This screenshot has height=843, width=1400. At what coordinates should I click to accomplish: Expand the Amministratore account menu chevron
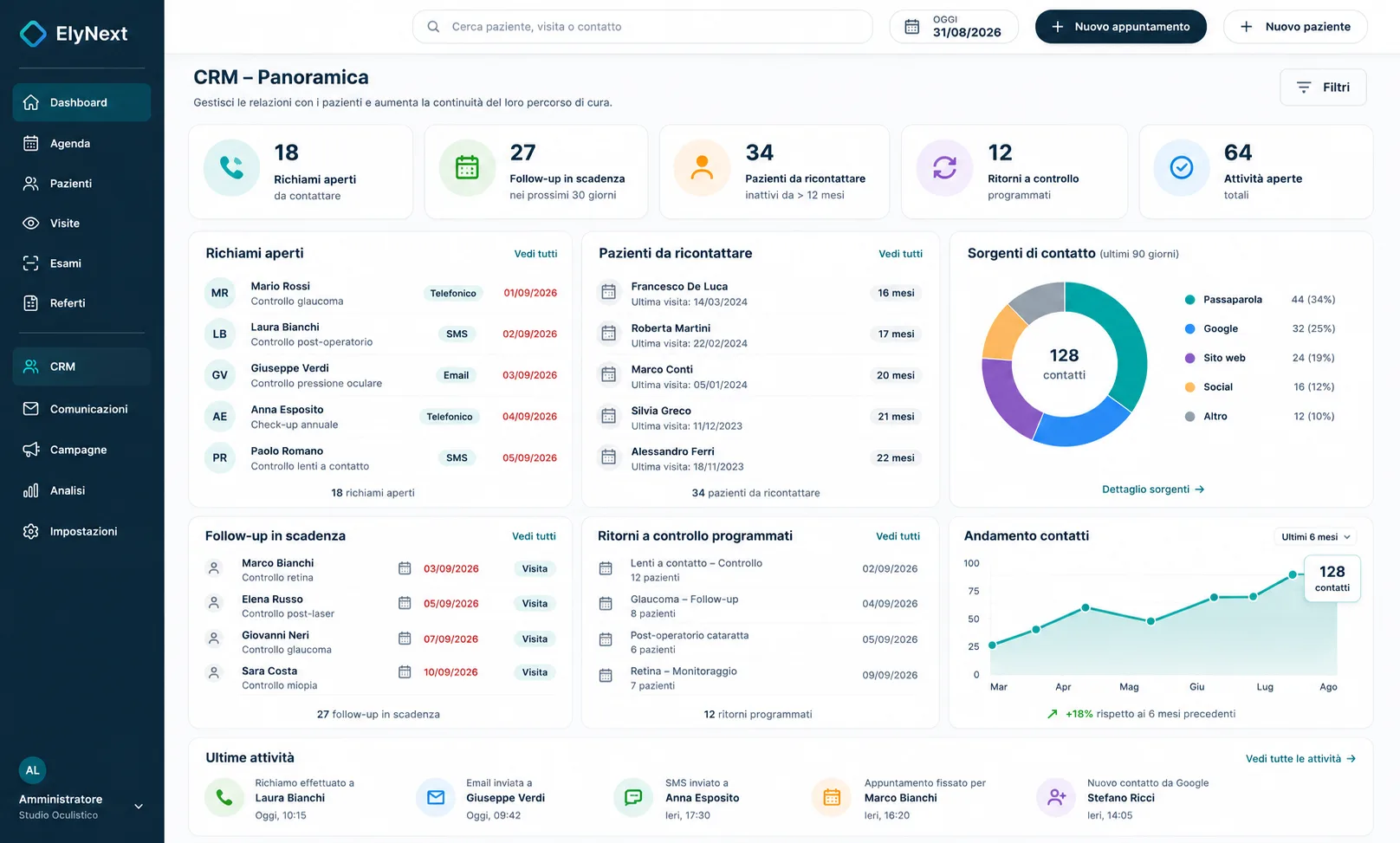click(x=139, y=807)
